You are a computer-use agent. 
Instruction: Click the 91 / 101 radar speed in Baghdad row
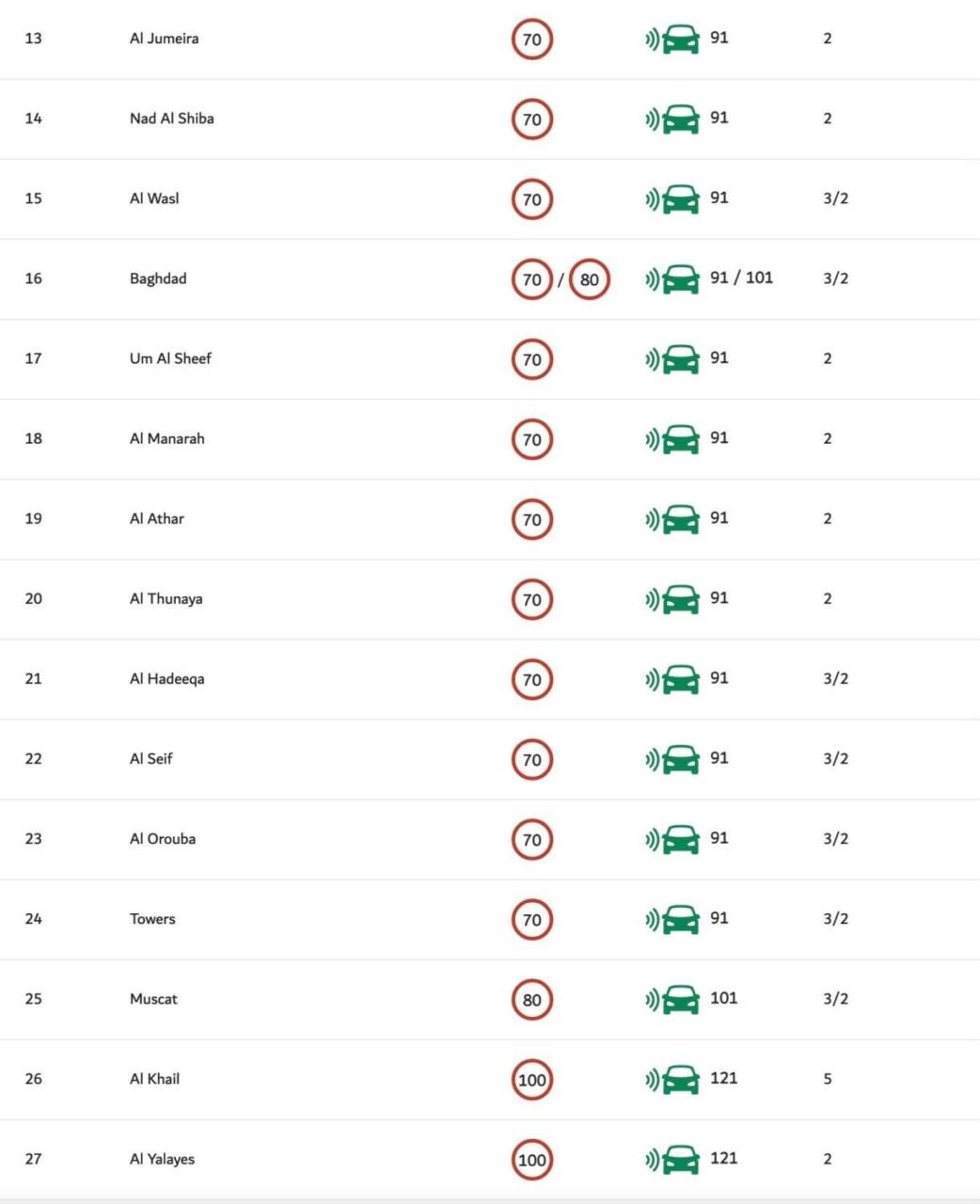(x=742, y=277)
